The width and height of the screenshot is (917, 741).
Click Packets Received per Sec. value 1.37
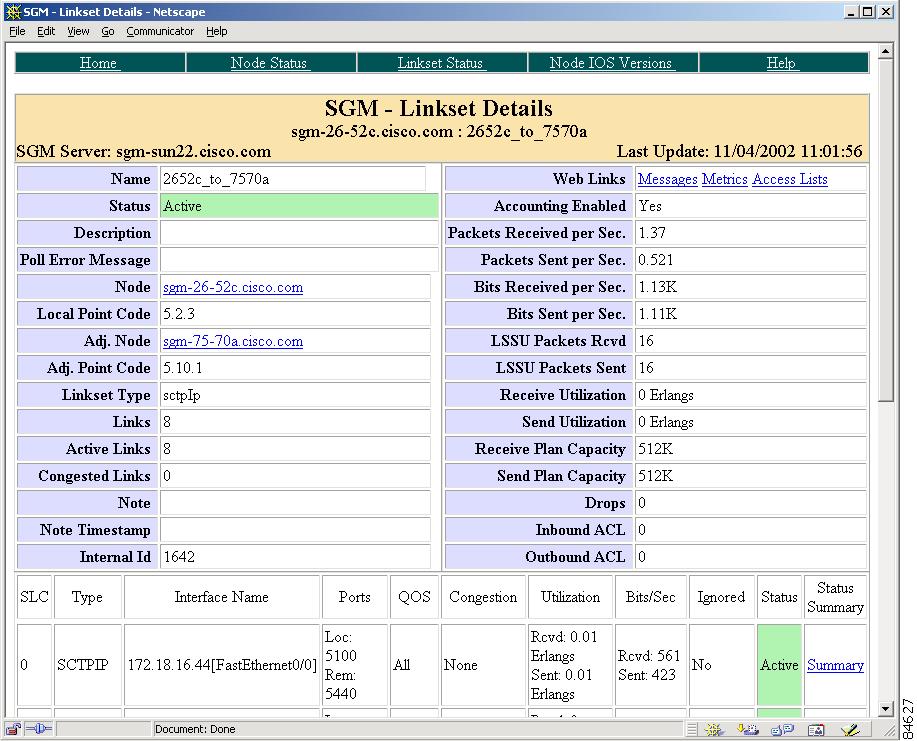(652, 233)
